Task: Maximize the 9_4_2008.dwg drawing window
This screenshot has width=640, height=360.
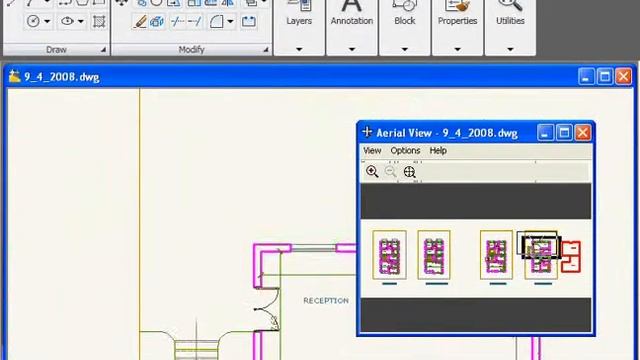Action: (605, 77)
